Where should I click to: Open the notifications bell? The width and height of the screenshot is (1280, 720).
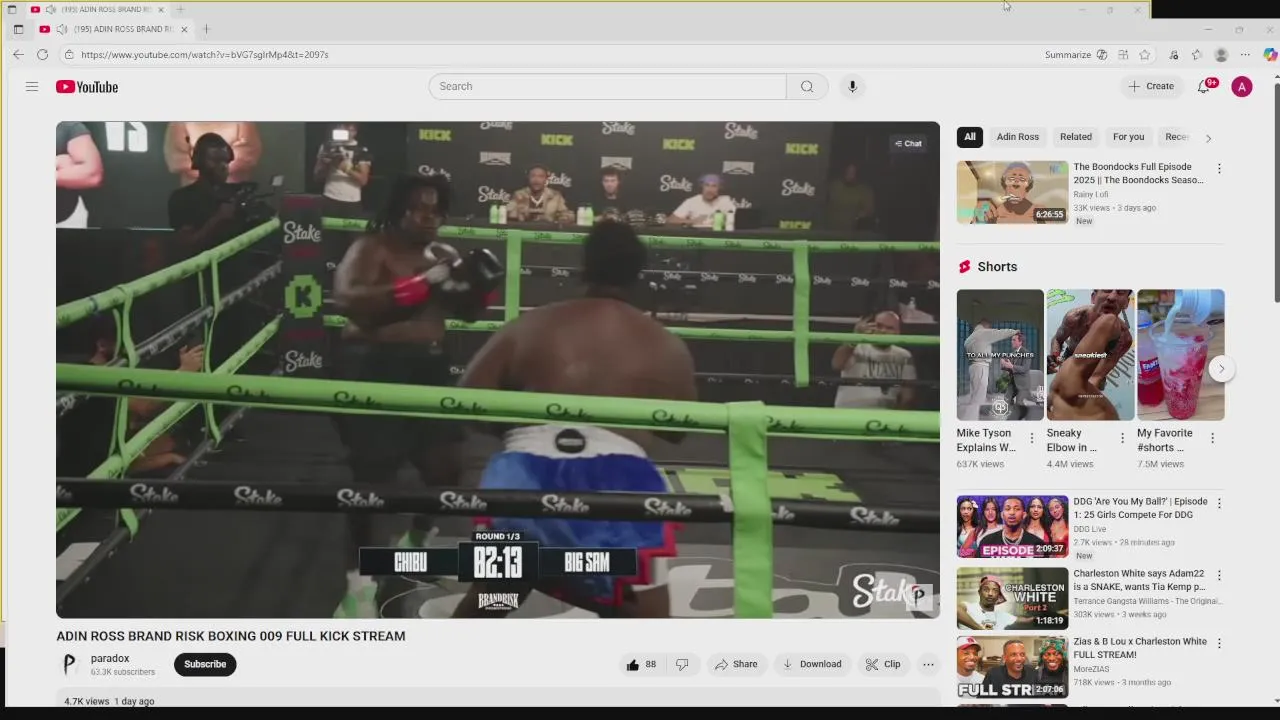click(1204, 87)
